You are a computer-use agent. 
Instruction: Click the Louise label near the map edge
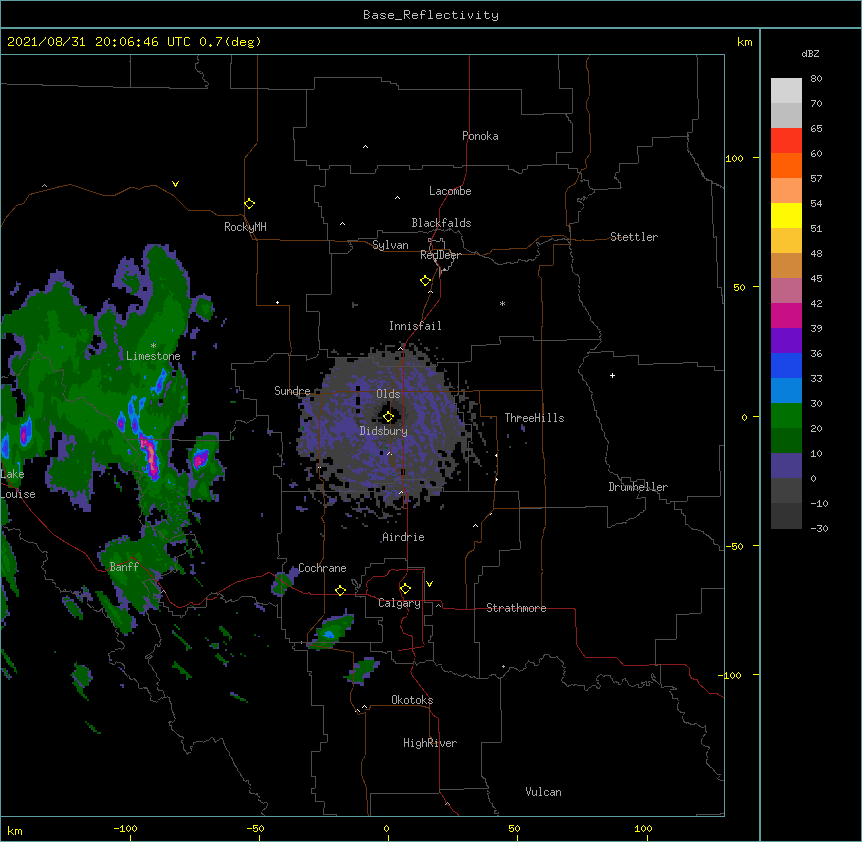pos(18,494)
